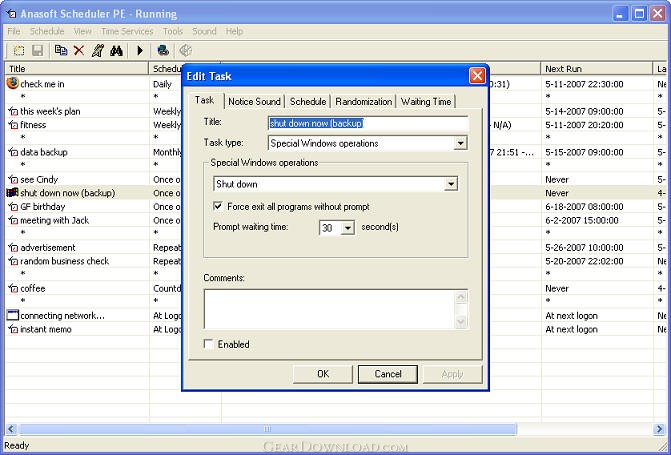
Task: Click the New task toolbar icon
Action: (x=19, y=51)
